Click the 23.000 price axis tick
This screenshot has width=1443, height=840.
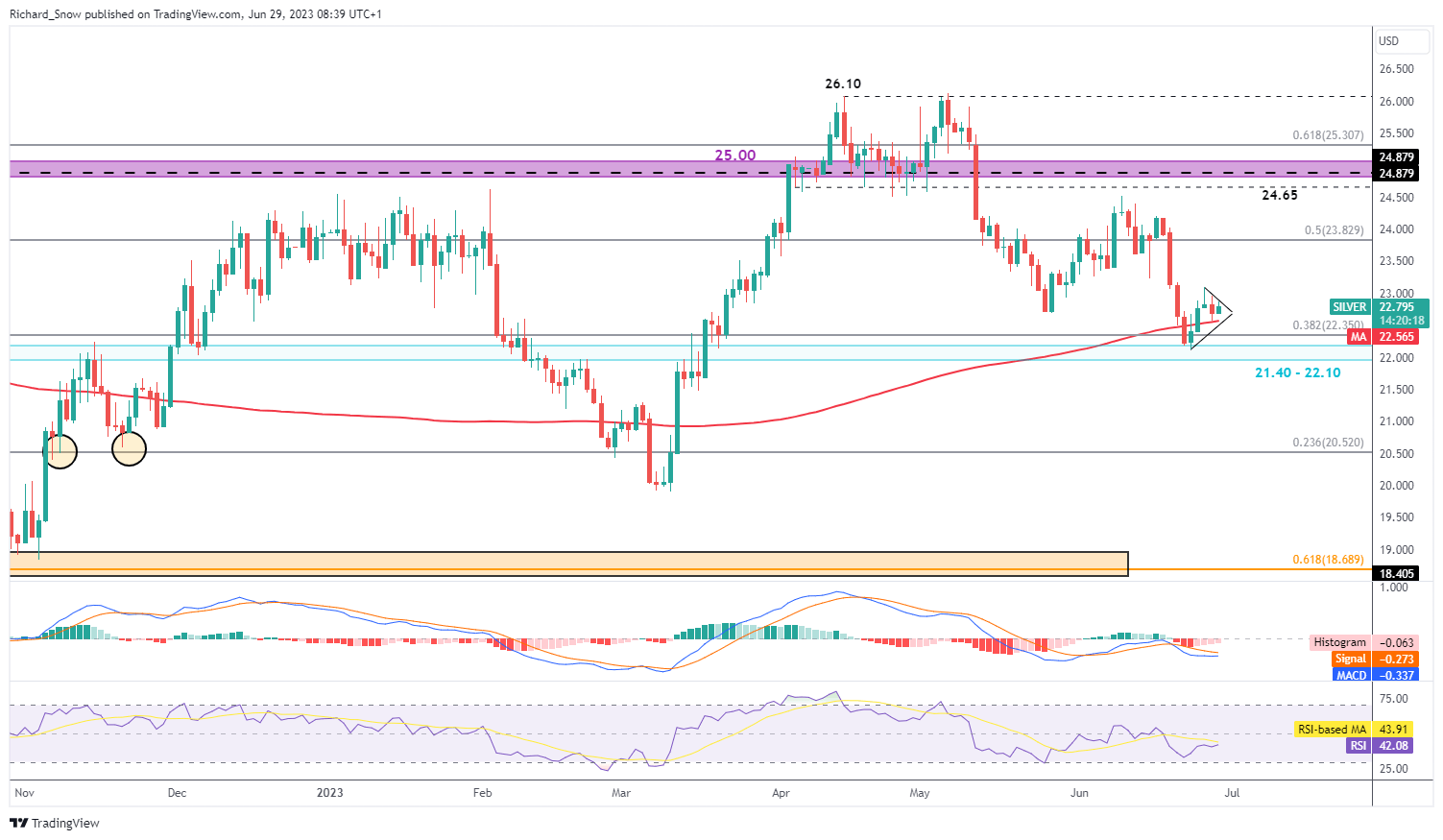click(1396, 294)
